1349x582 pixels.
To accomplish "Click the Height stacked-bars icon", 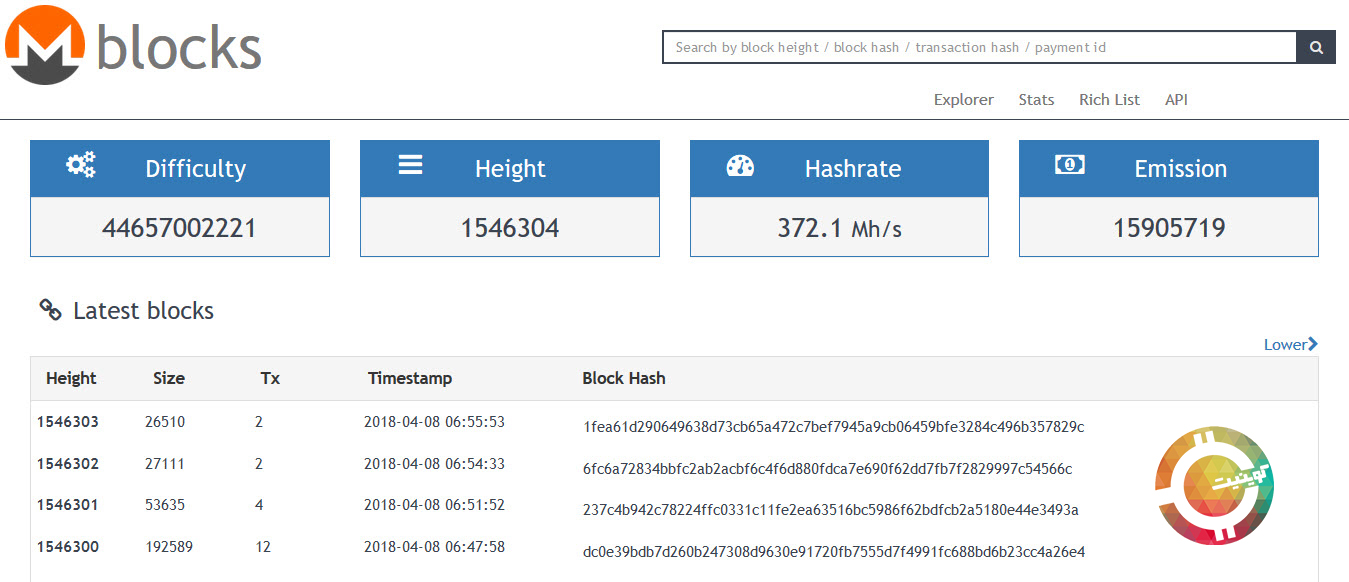I will coord(410,165).
